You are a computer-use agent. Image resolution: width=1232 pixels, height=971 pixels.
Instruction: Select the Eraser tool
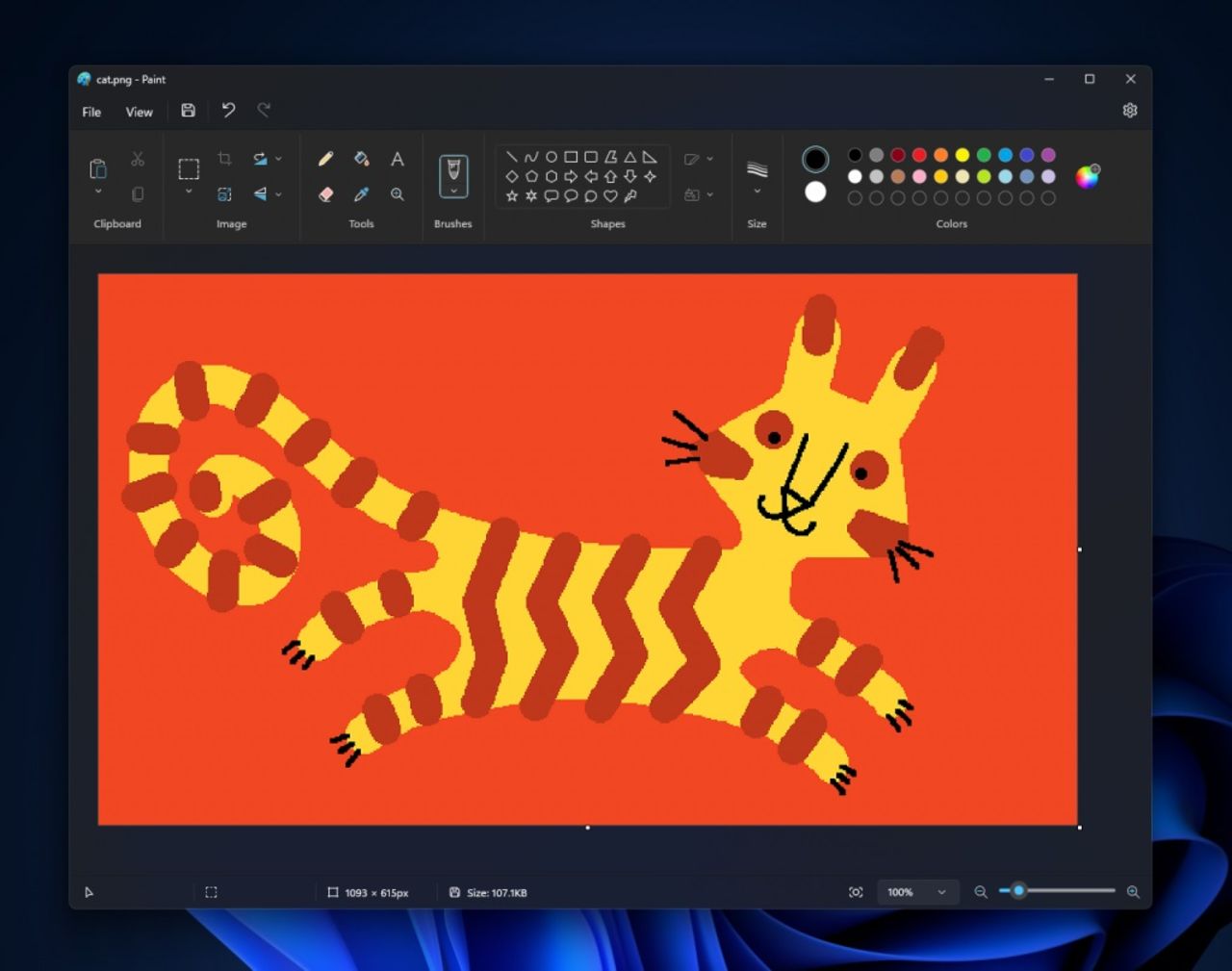click(326, 193)
